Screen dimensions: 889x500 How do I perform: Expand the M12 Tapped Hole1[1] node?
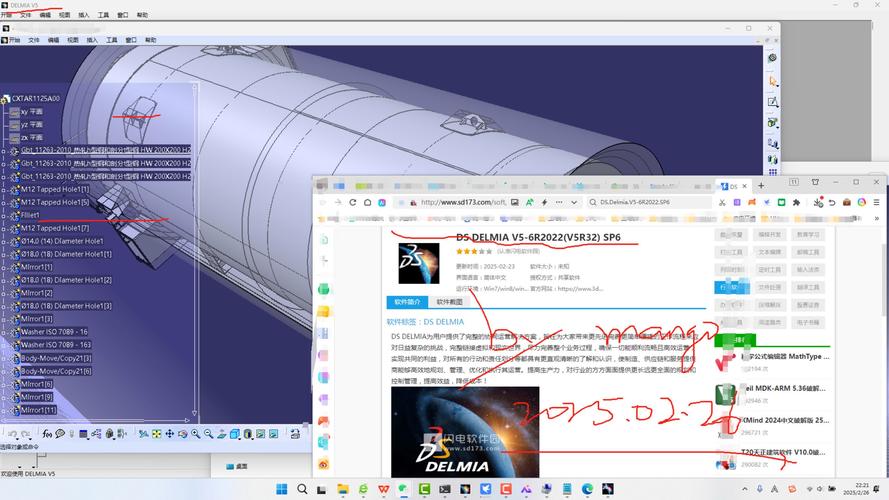(3, 190)
